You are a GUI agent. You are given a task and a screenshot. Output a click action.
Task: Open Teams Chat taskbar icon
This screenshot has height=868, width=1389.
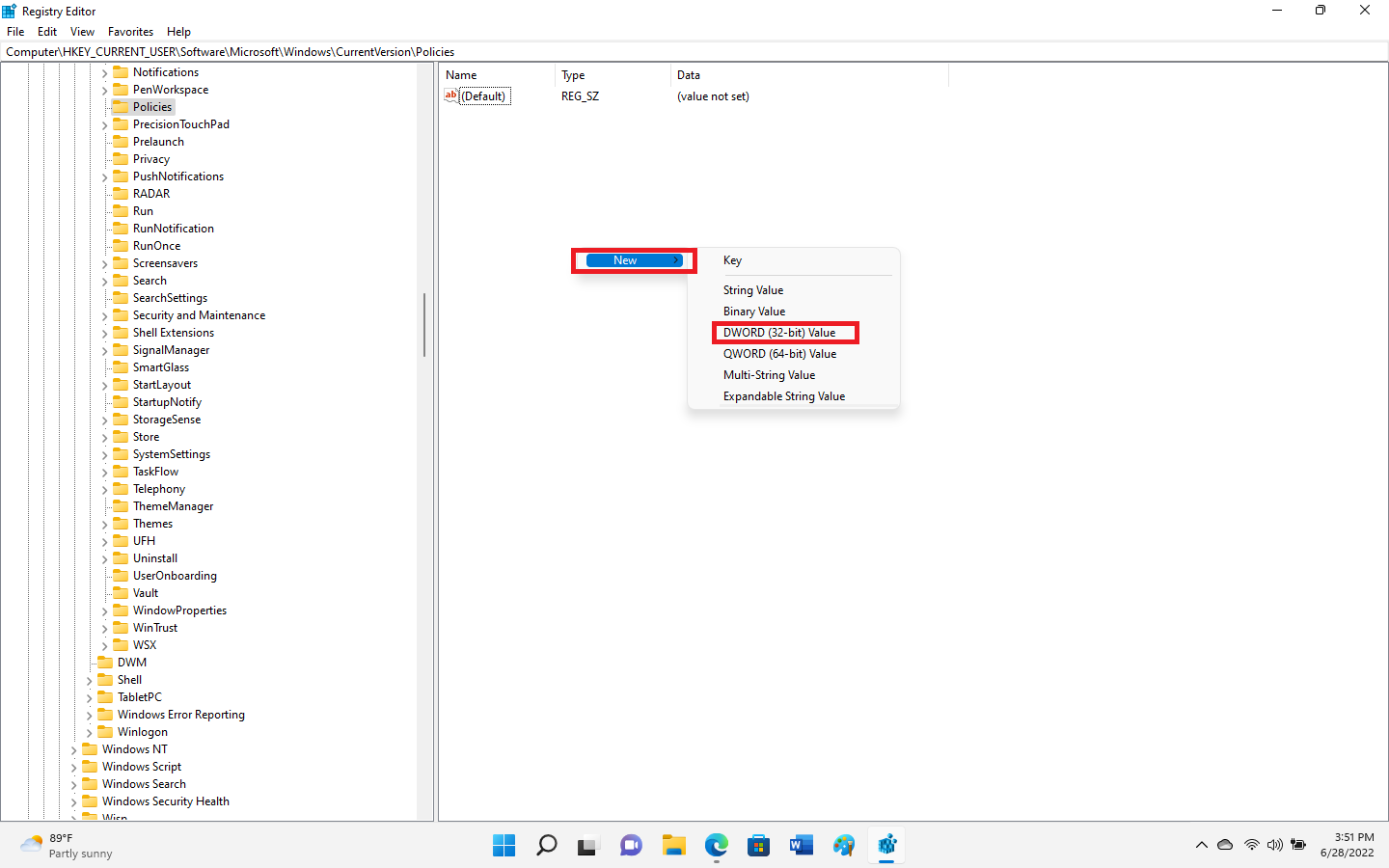pyautogui.click(x=631, y=846)
